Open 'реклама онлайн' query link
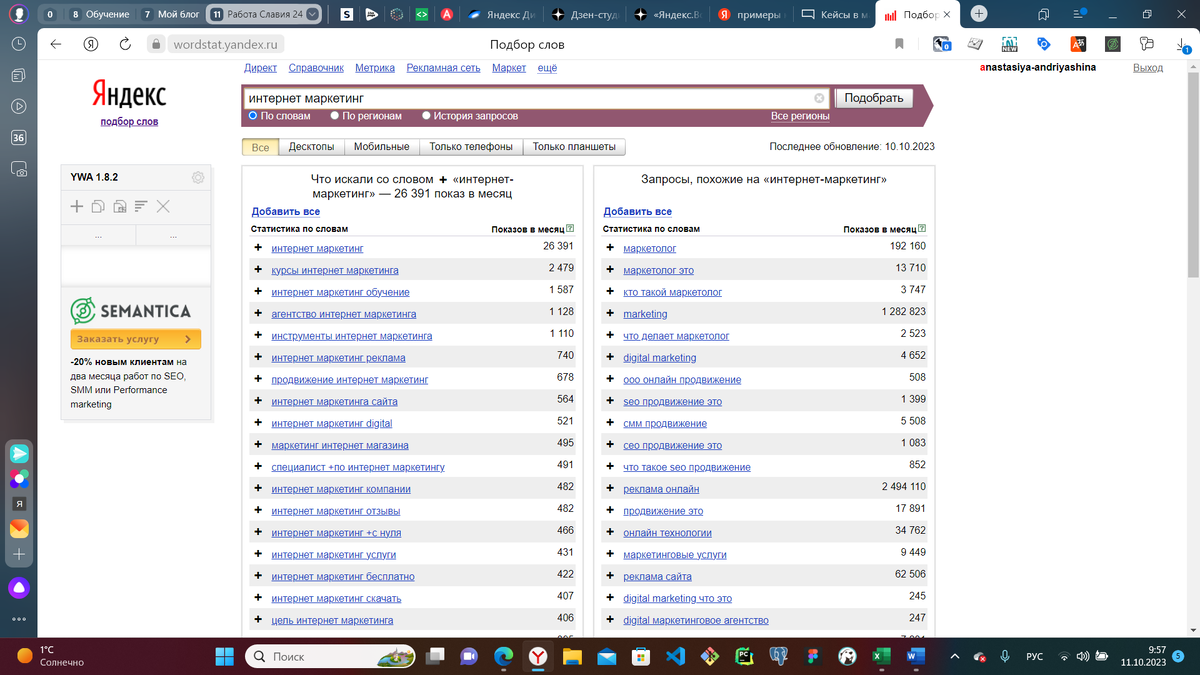 pyautogui.click(x=661, y=489)
